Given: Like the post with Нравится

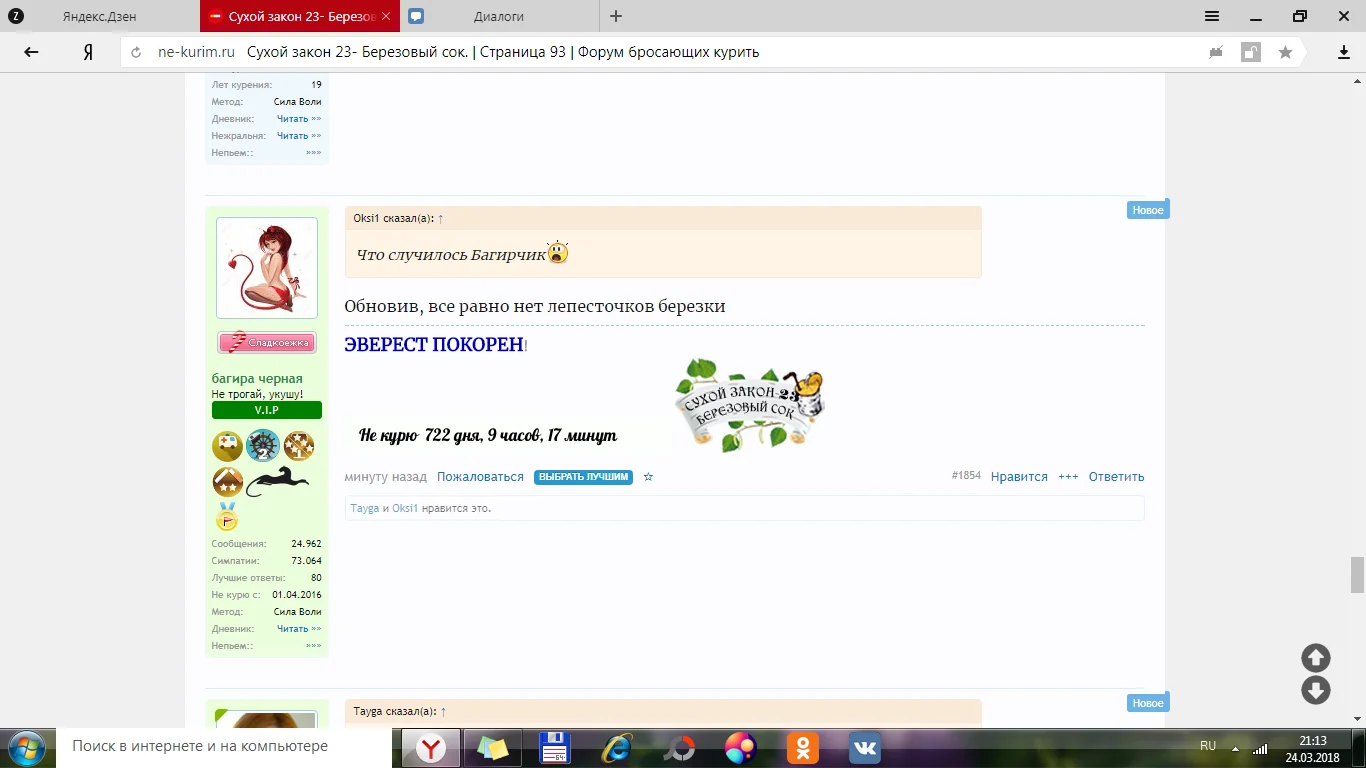Looking at the screenshot, I should click(1019, 477).
